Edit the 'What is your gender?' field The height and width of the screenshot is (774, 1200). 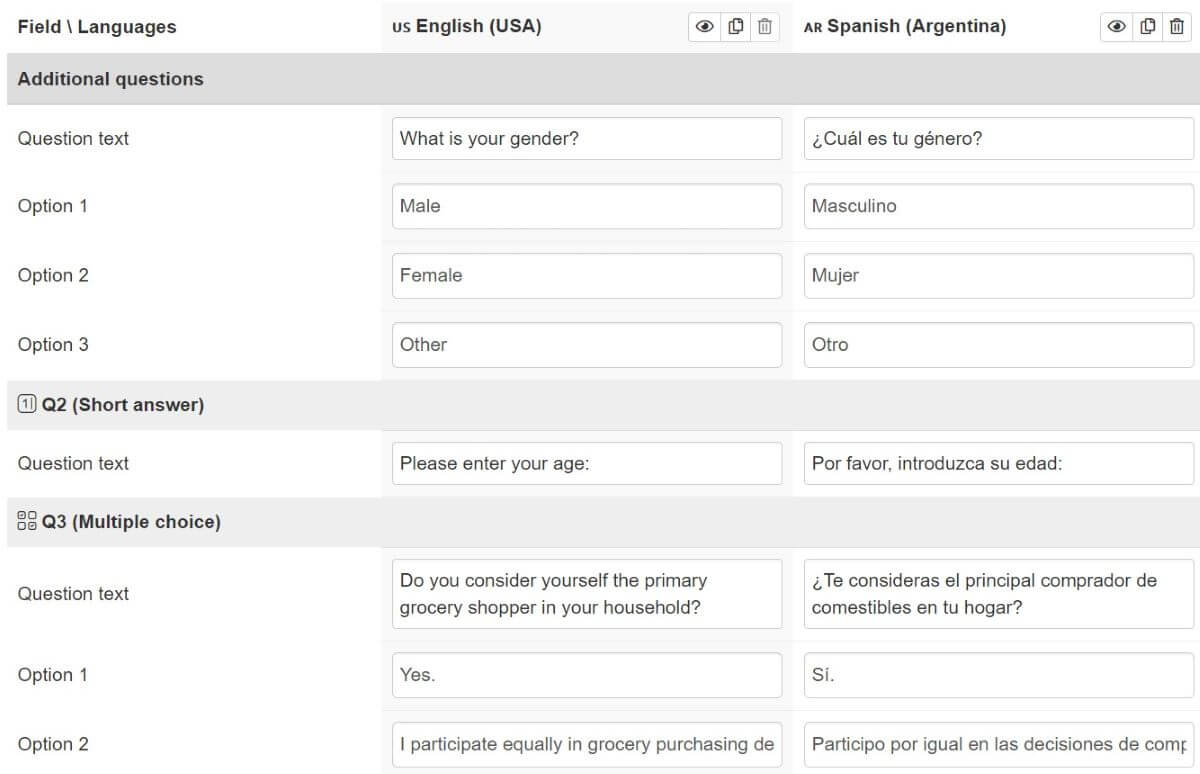(x=587, y=139)
